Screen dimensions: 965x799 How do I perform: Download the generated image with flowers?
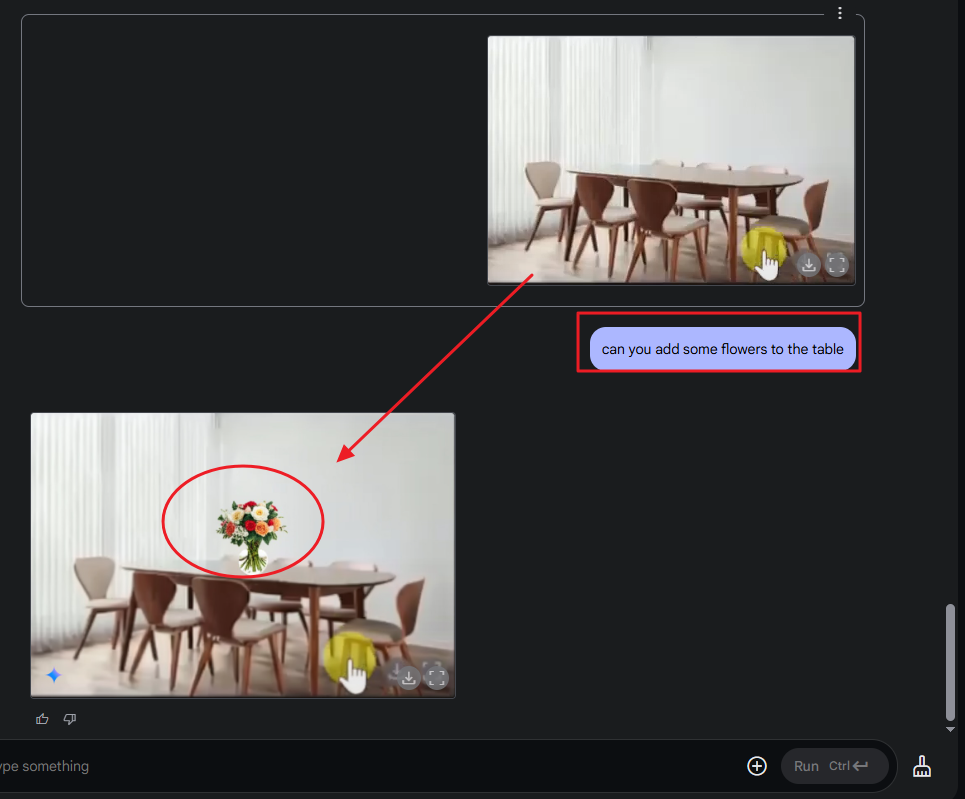click(408, 678)
